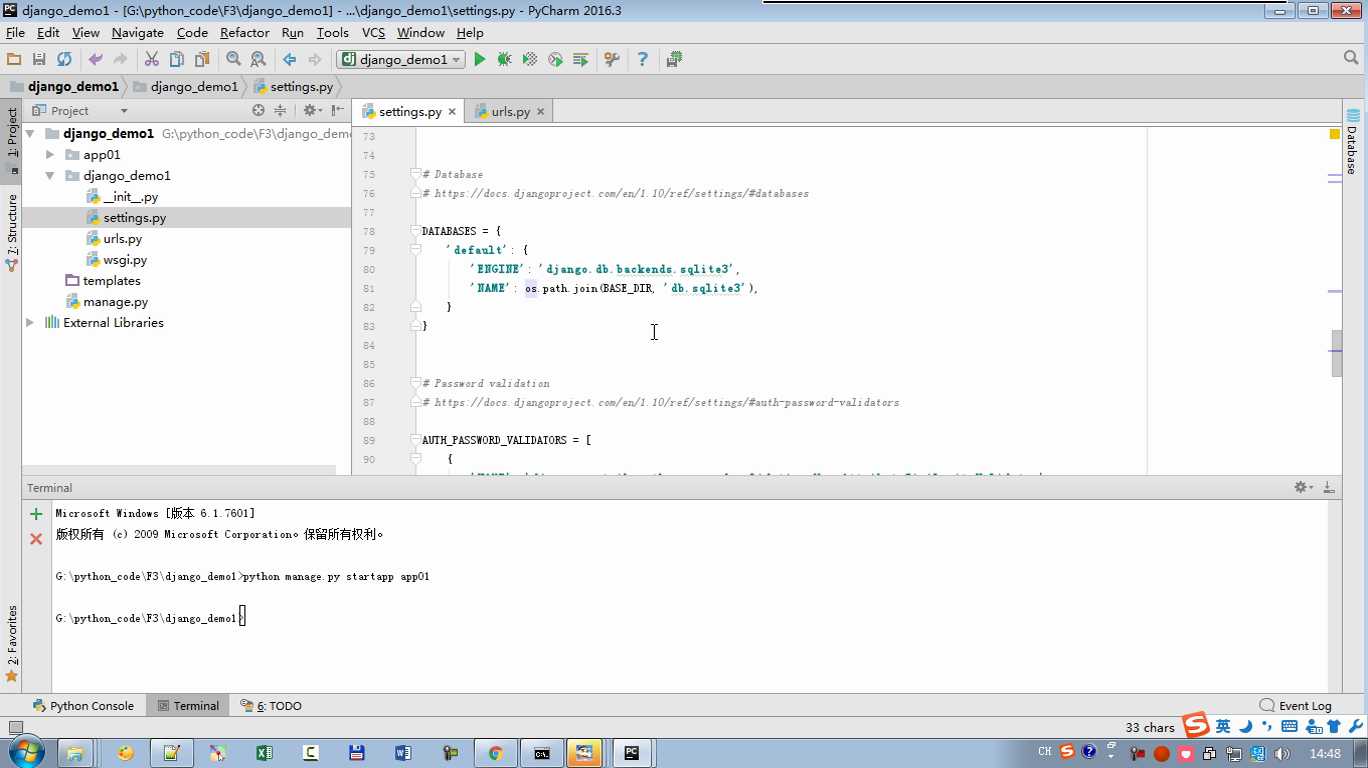Open the Terminal panel gear menu

pyautogui.click(x=1303, y=487)
